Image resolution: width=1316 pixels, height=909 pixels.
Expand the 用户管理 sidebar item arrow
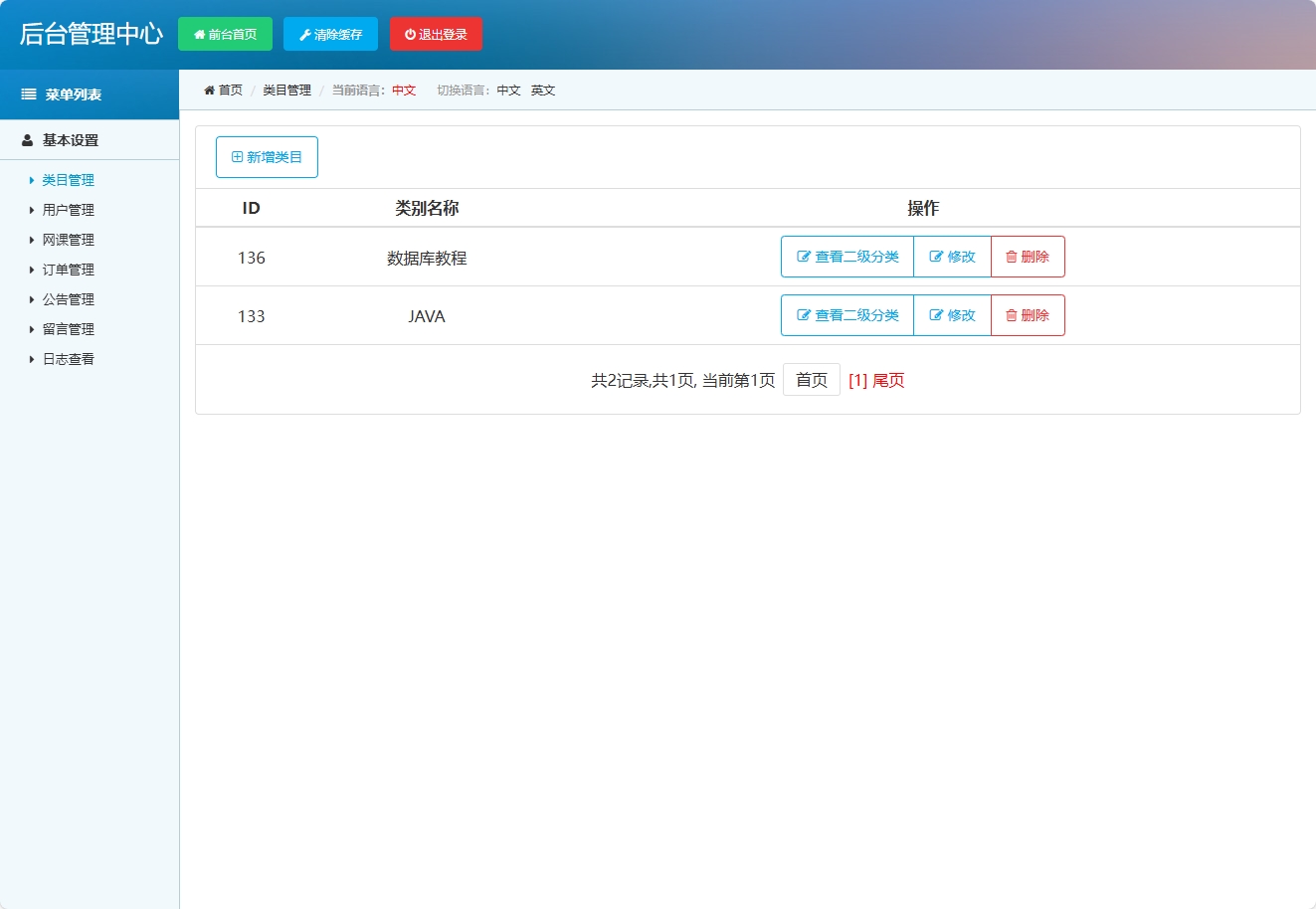click(31, 210)
